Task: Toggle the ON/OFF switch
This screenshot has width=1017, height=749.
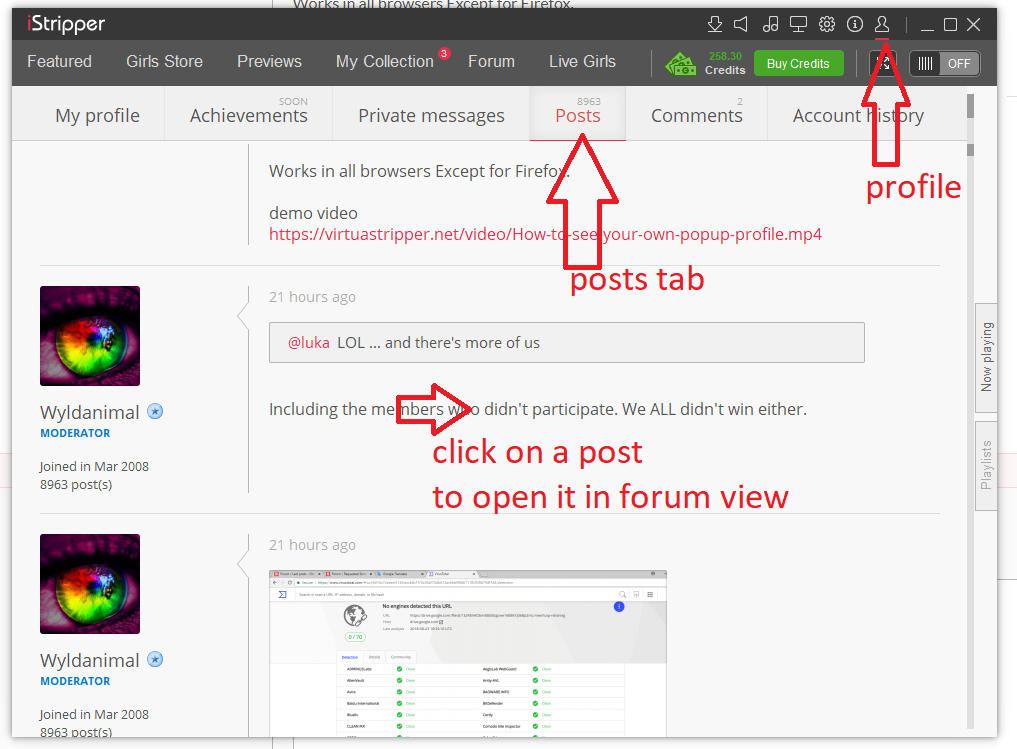Action: click(945, 63)
